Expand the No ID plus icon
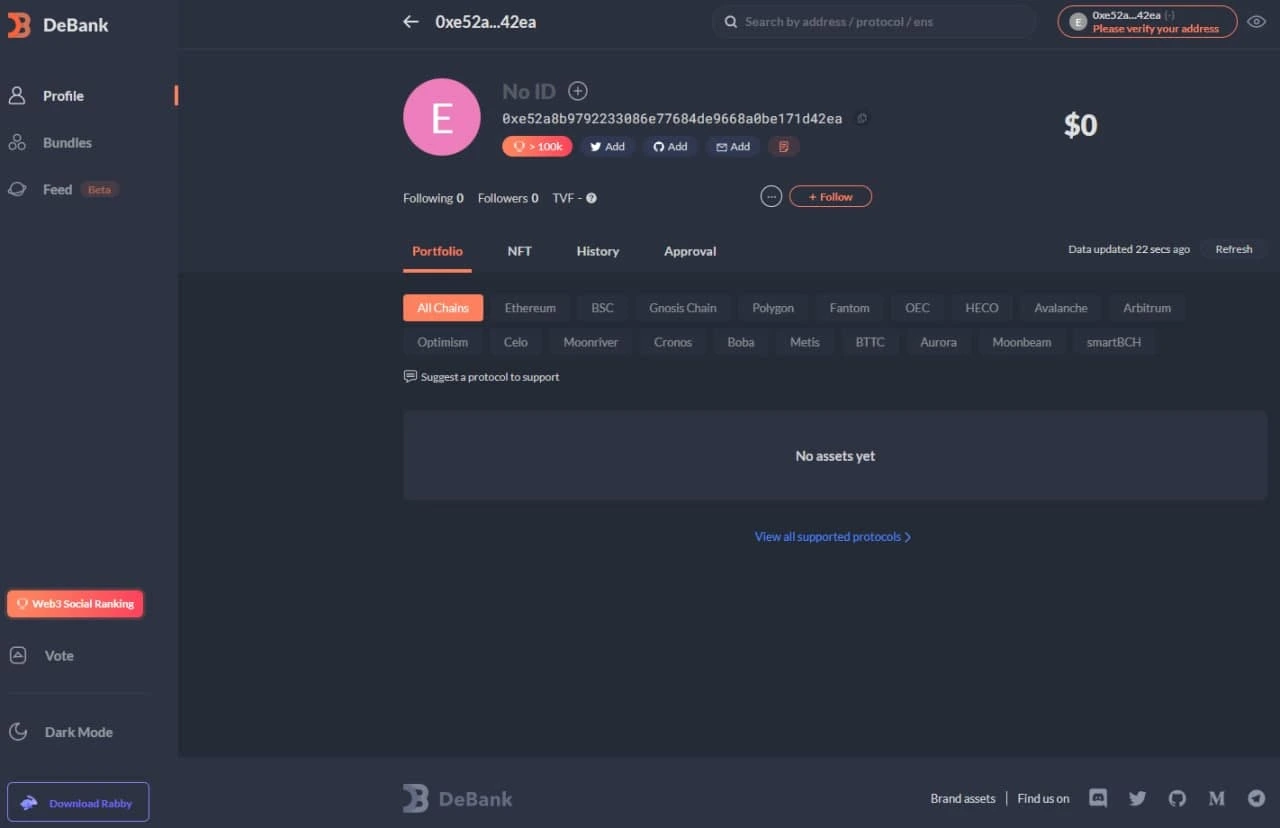This screenshot has height=828, width=1280. click(578, 91)
